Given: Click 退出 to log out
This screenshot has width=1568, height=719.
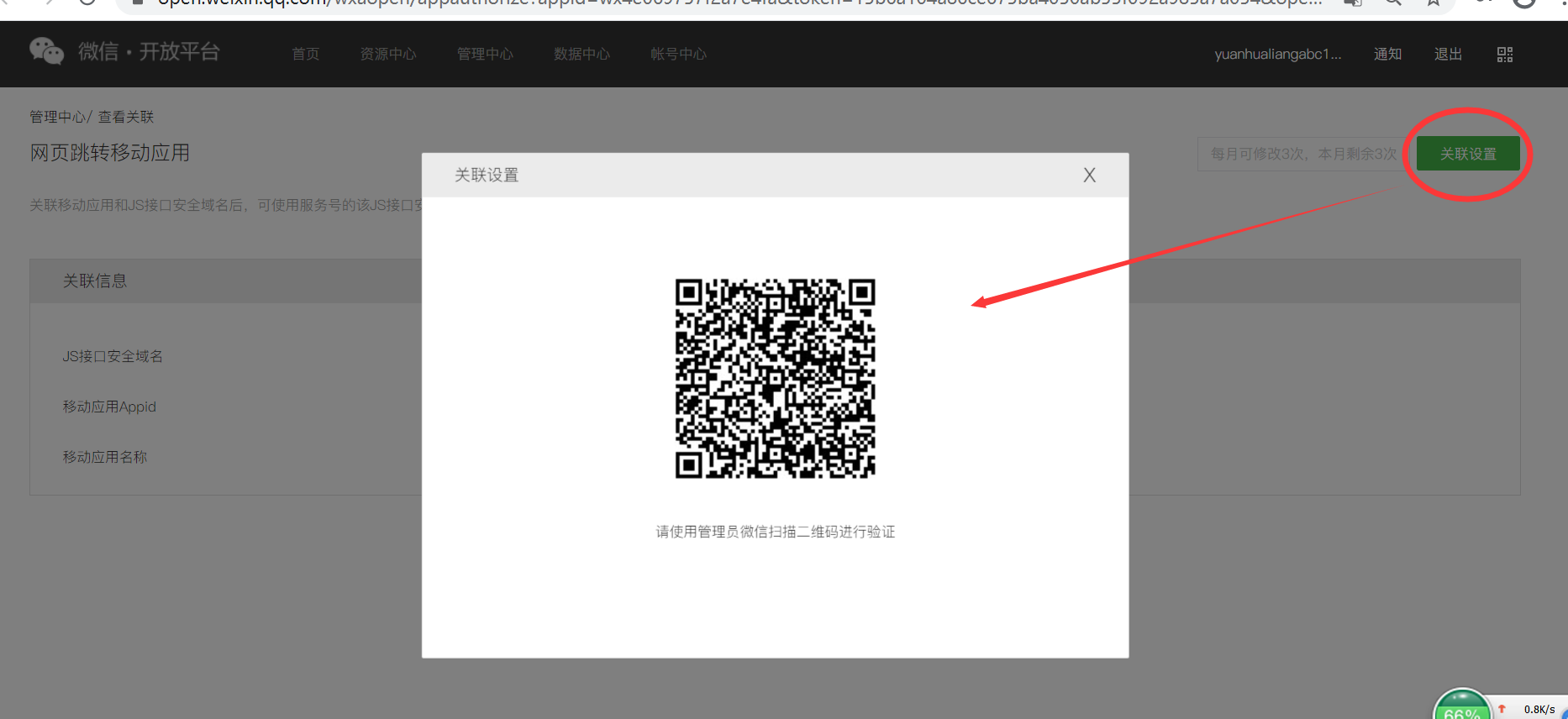Looking at the screenshot, I should [1449, 55].
